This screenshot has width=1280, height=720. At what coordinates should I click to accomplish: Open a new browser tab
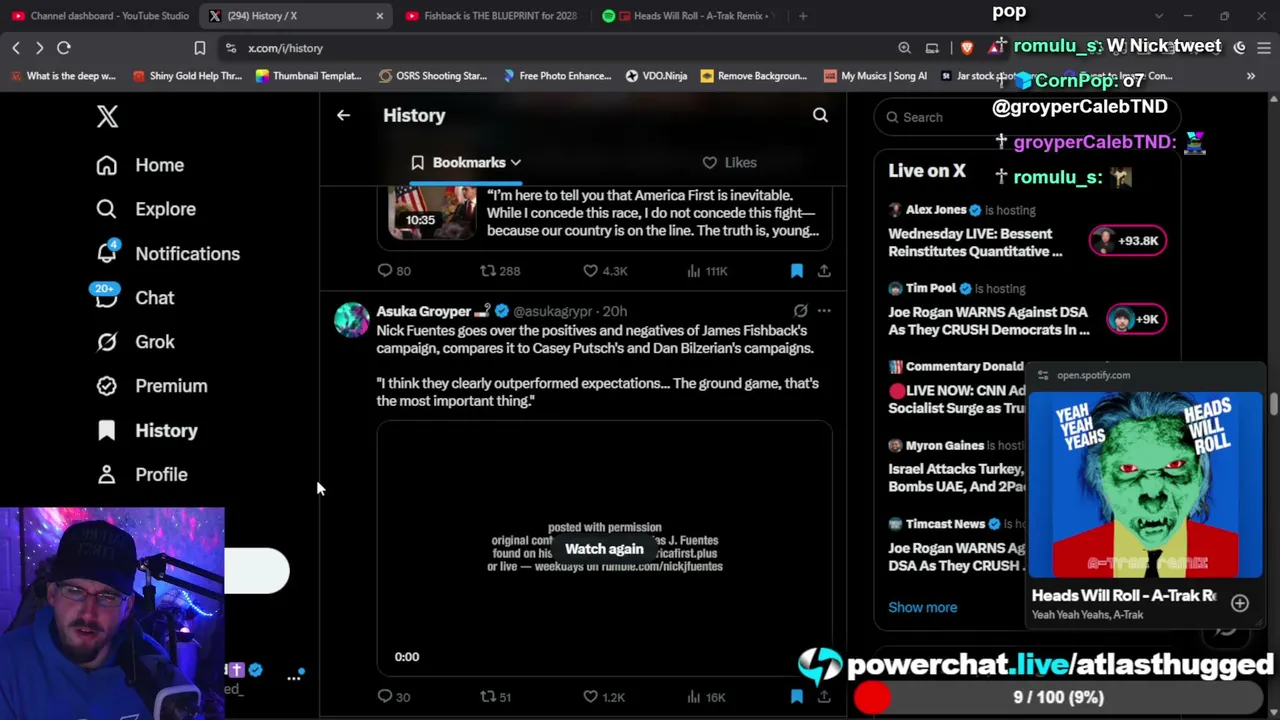[x=803, y=16]
